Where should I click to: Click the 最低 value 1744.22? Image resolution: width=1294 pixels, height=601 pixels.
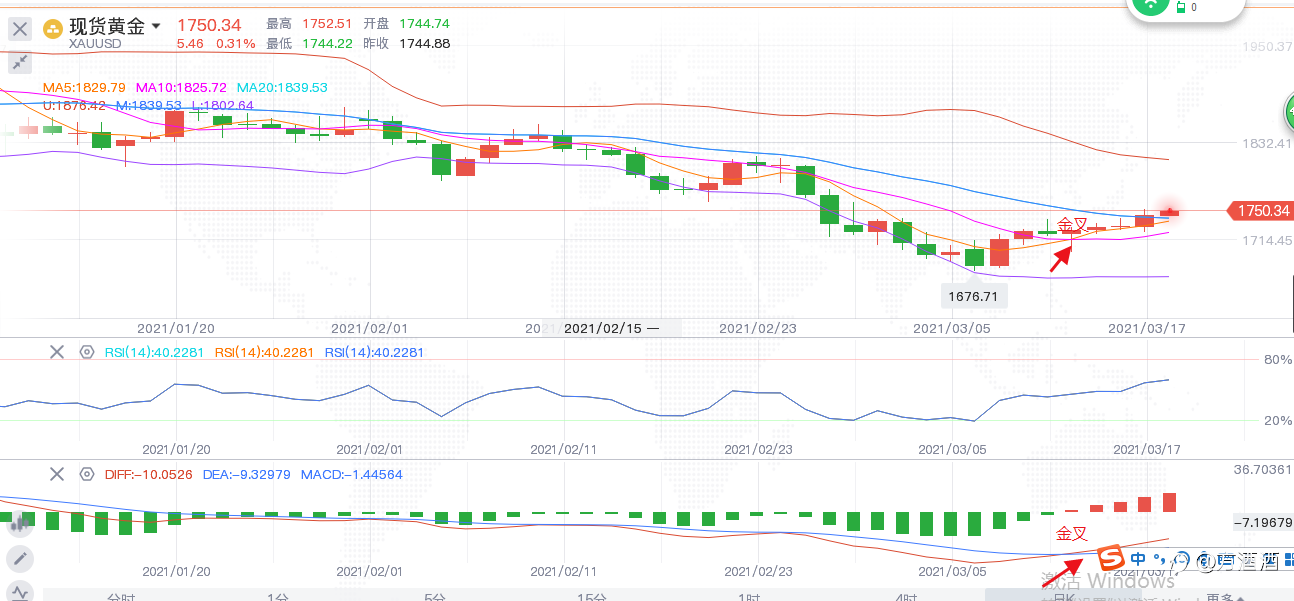coord(327,44)
